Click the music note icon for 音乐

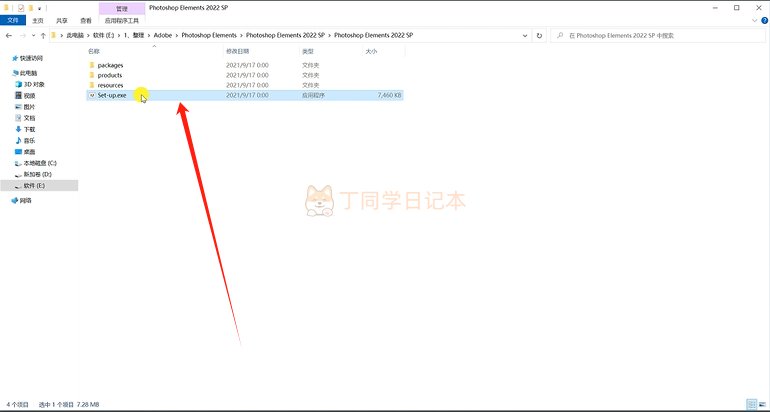19,141
